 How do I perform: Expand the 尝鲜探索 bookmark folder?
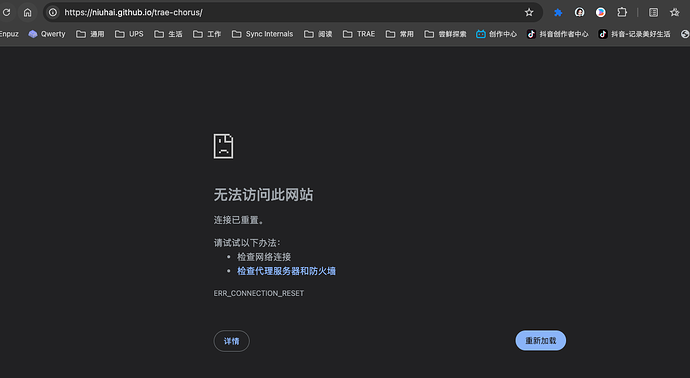pyautogui.click(x=445, y=34)
